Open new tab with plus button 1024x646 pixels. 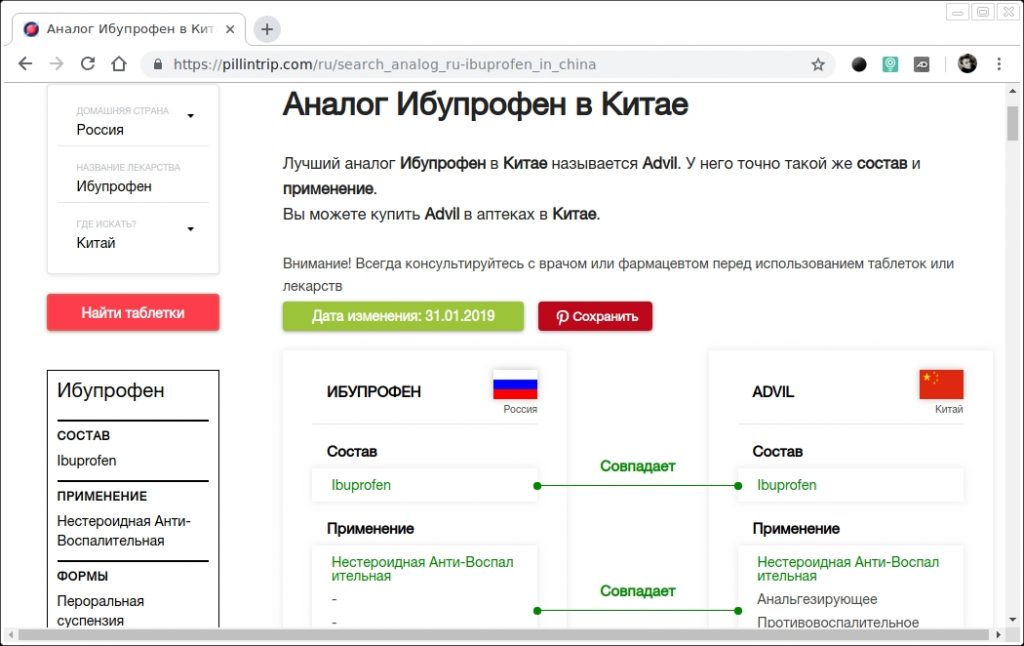point(266,29)
